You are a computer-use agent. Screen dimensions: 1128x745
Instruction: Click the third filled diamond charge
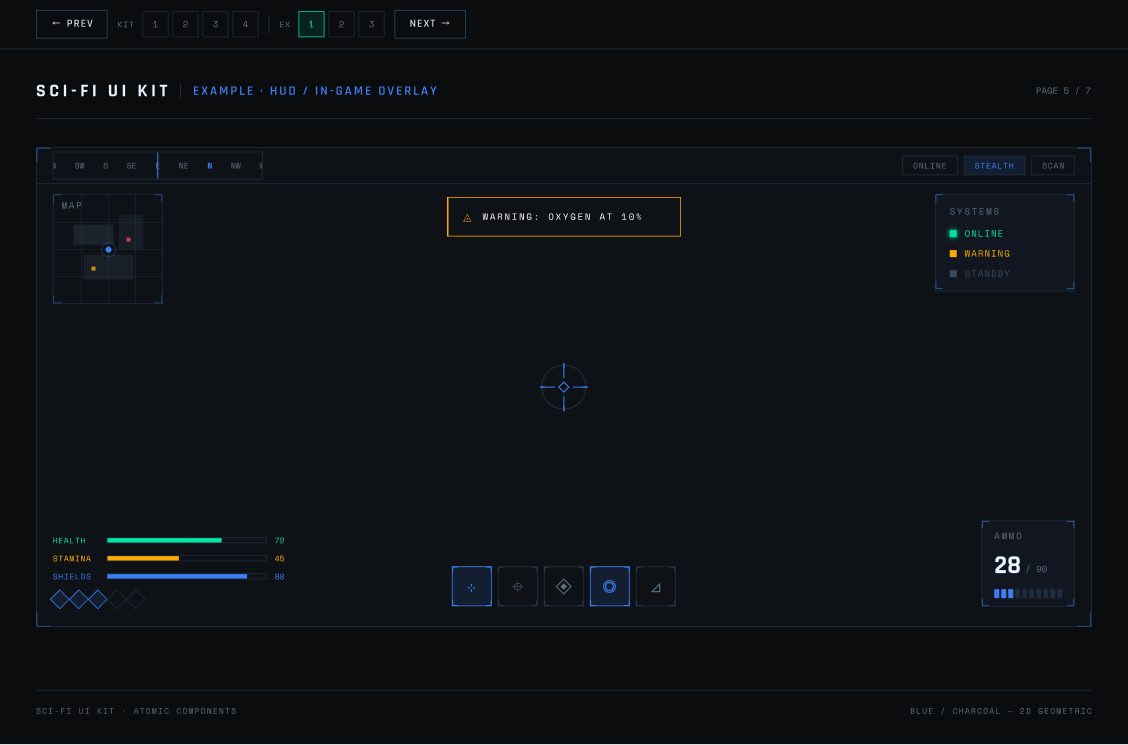[x=98, y=599]
